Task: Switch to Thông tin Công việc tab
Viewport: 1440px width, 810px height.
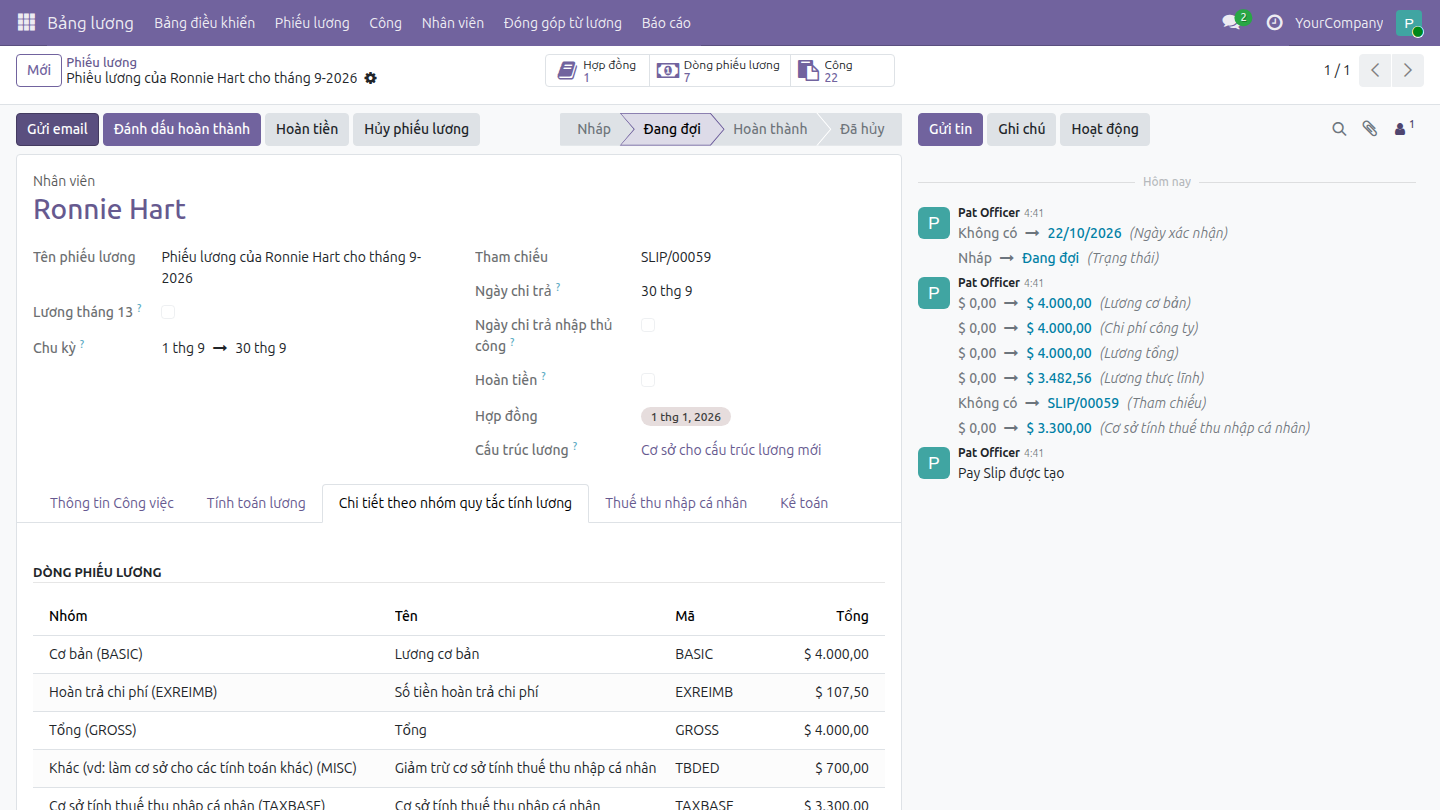Action: 112,503
